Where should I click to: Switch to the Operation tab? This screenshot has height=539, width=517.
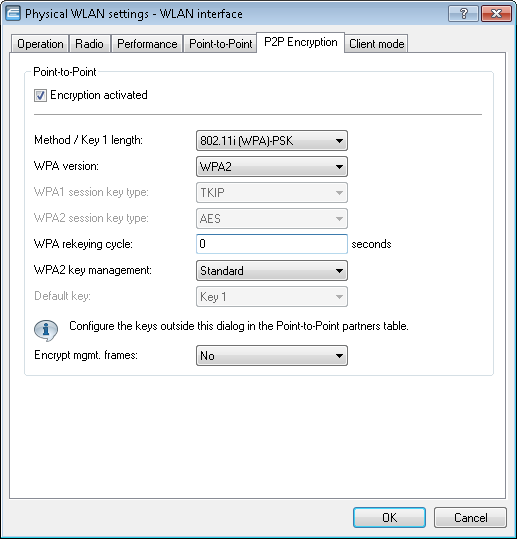coord(40,44)
